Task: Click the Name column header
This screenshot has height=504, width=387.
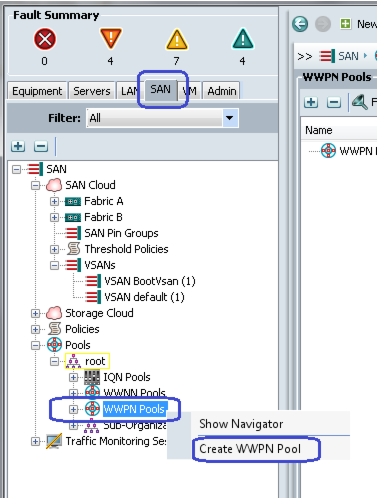Action: (319, 130)
